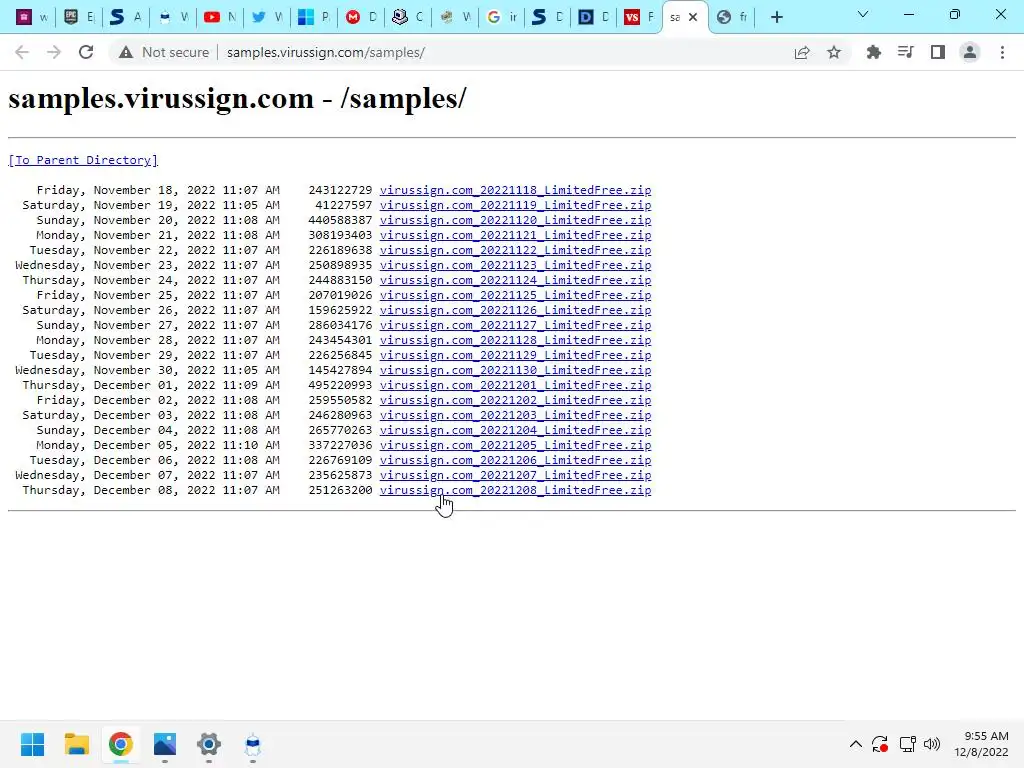Screen dimensions: 1024x768
Task: Switch to the last globe-icon tab
Action: [732, 18]
